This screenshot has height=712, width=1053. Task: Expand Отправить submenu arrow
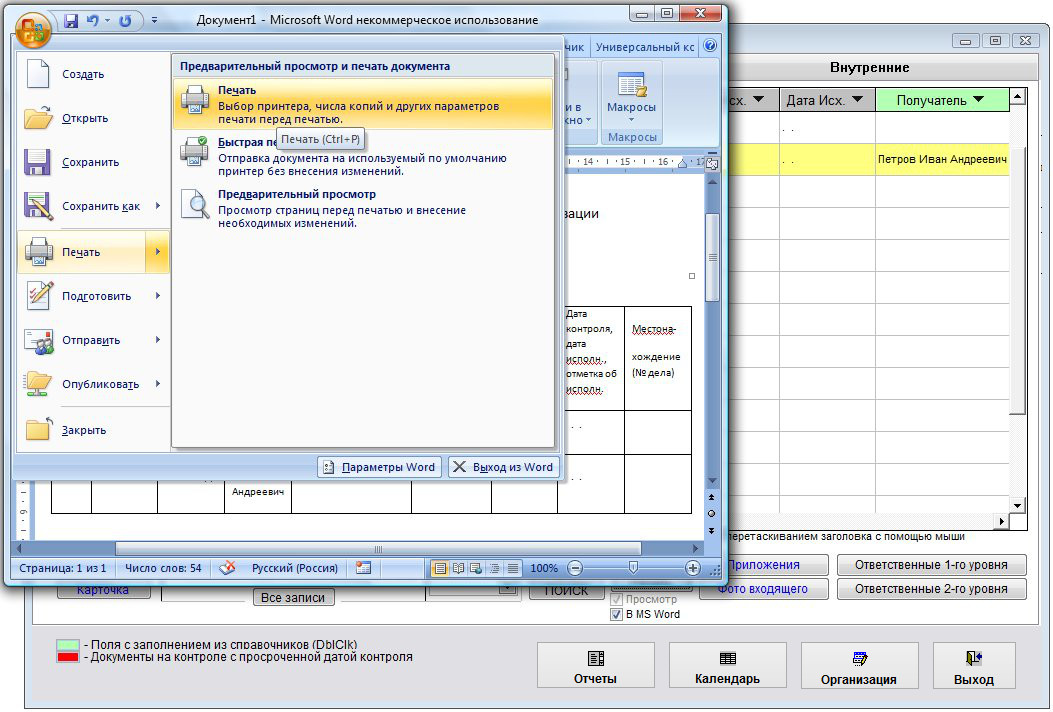click(158, 340)
